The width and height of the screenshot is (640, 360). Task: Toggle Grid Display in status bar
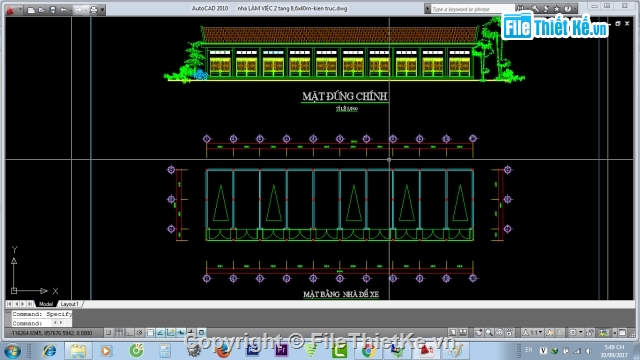pos(119,333)
